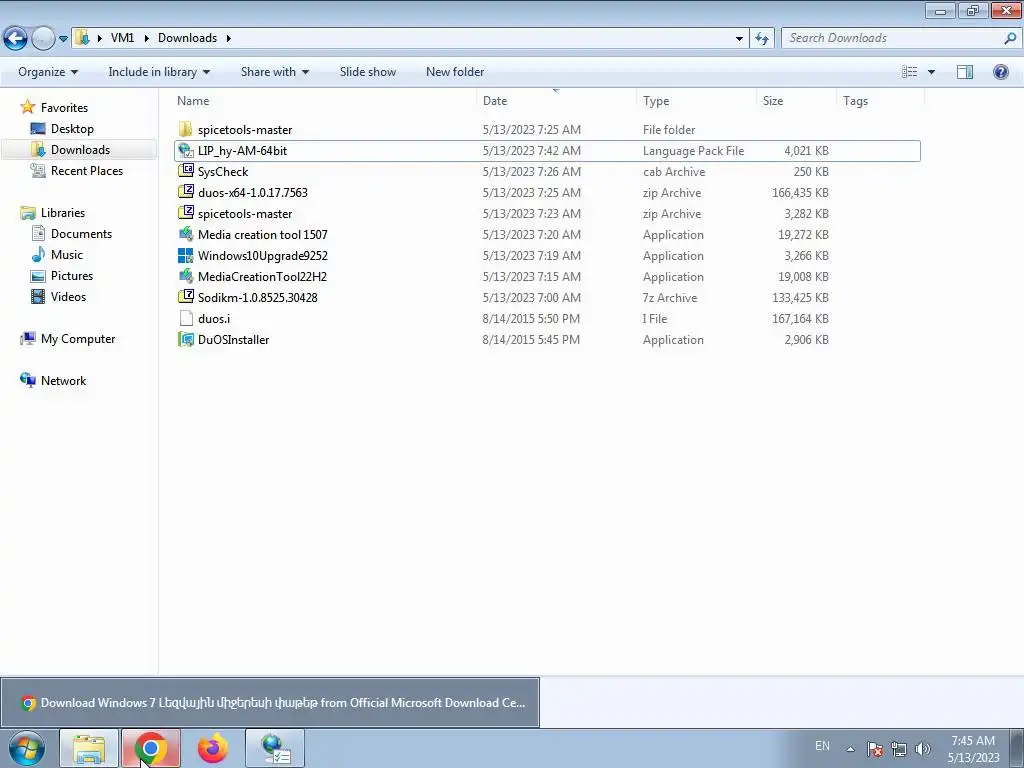Image resolution: width=1024 pixels, height=768 pixels.
Task: Sort by the Type column header
Action: 656,101
